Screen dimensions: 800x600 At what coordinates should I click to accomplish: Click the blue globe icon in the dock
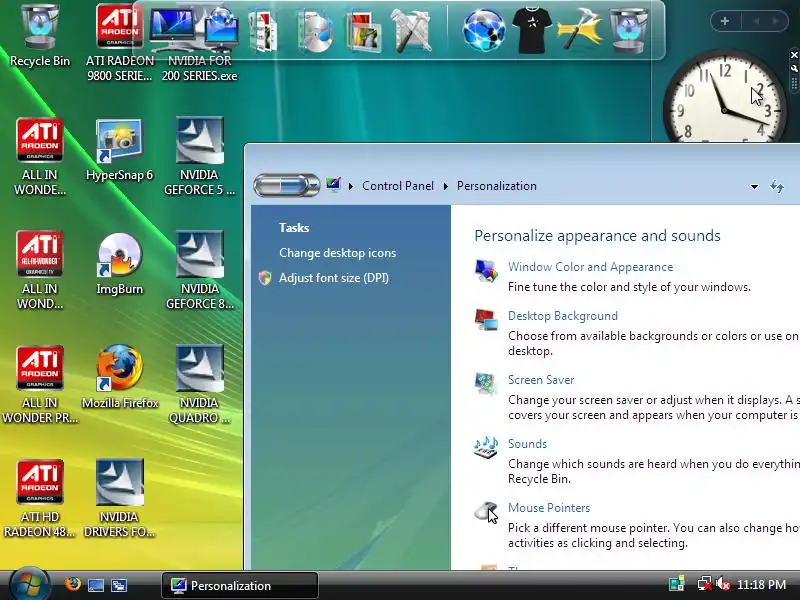click(x=484, y=31)
